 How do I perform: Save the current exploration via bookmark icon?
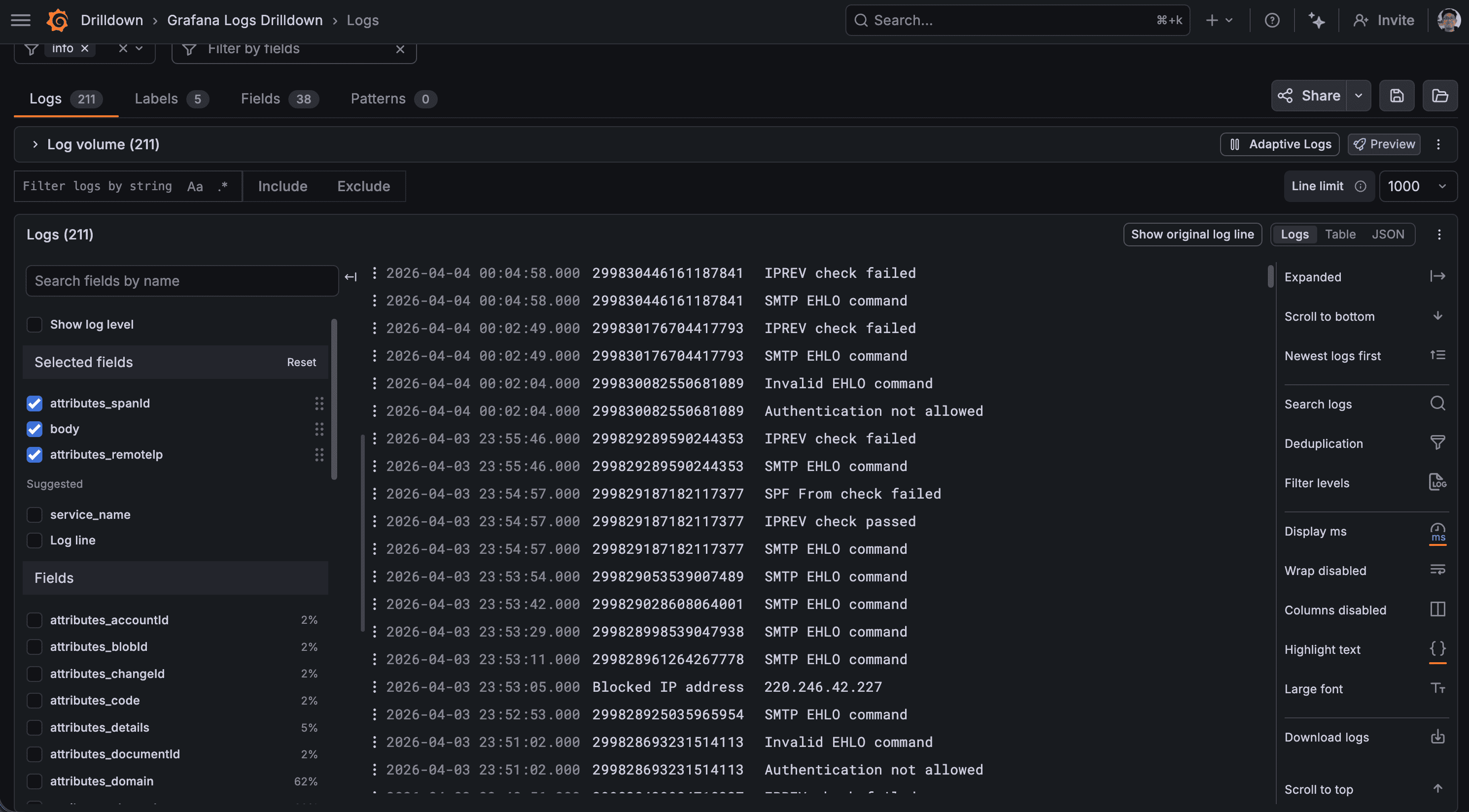[x=1397, y=95]
